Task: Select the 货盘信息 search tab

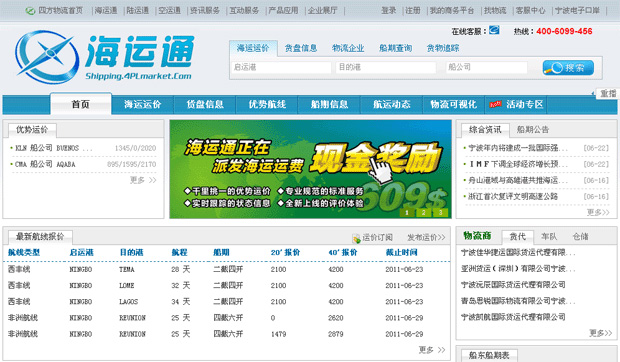Action: click(301, 49)
